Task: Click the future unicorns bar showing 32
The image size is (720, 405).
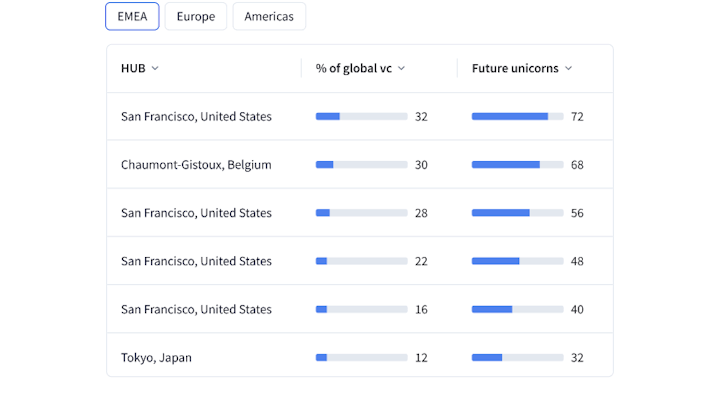Action: [x=517, y=357]
